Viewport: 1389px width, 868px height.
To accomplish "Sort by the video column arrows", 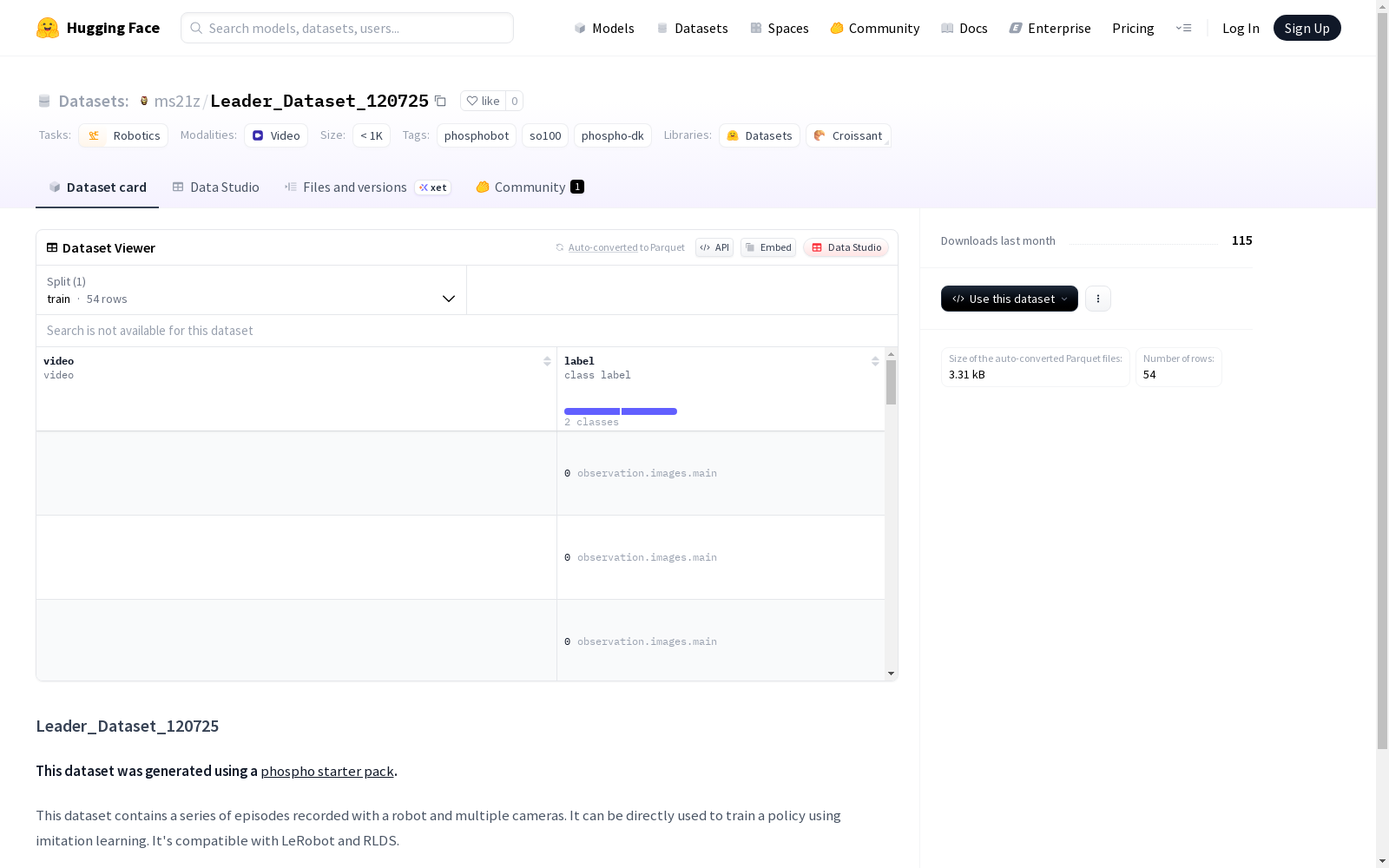I will click(547, 361).
